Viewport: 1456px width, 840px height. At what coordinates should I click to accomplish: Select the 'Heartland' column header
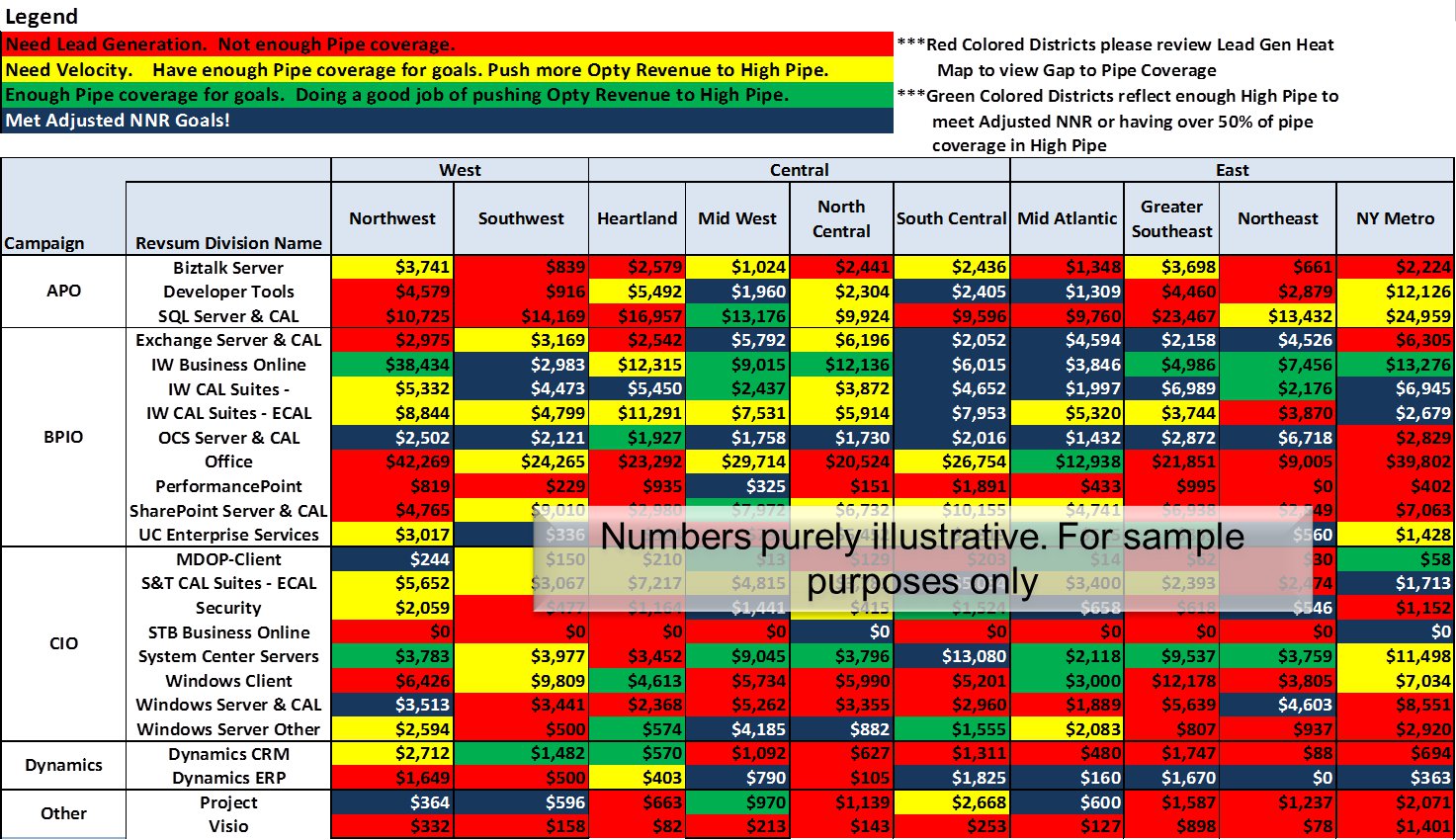[638, 218]
